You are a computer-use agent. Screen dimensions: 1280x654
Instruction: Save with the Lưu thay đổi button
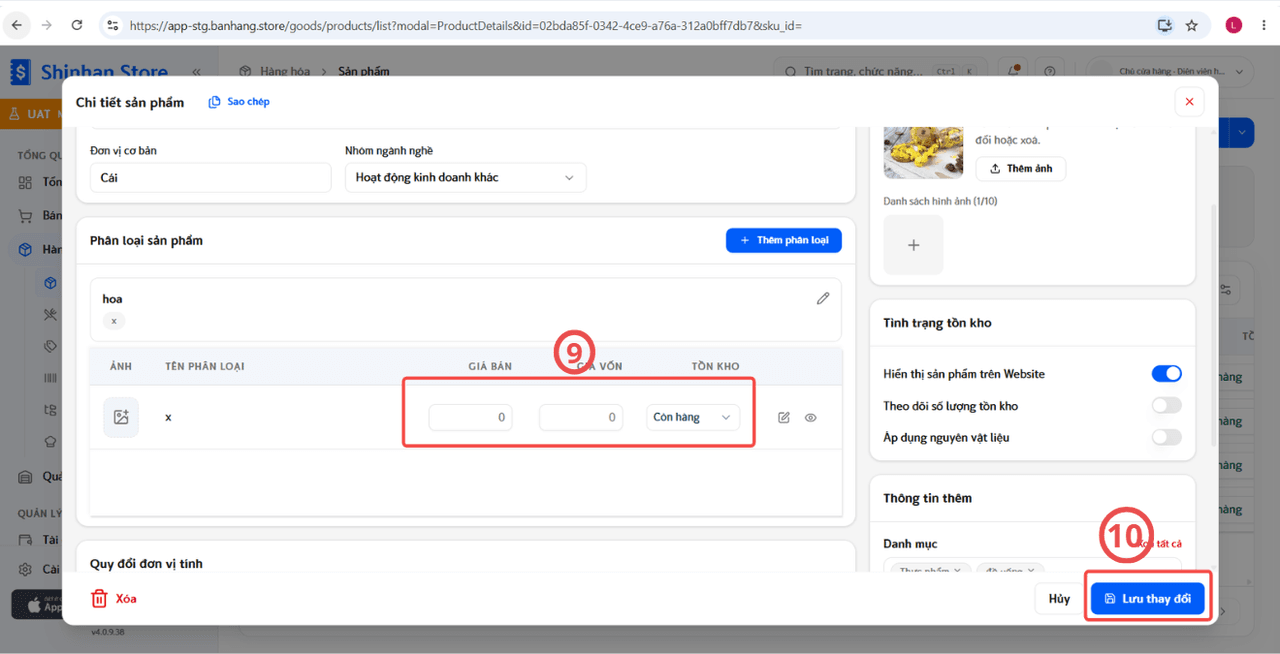point(1147,599)
